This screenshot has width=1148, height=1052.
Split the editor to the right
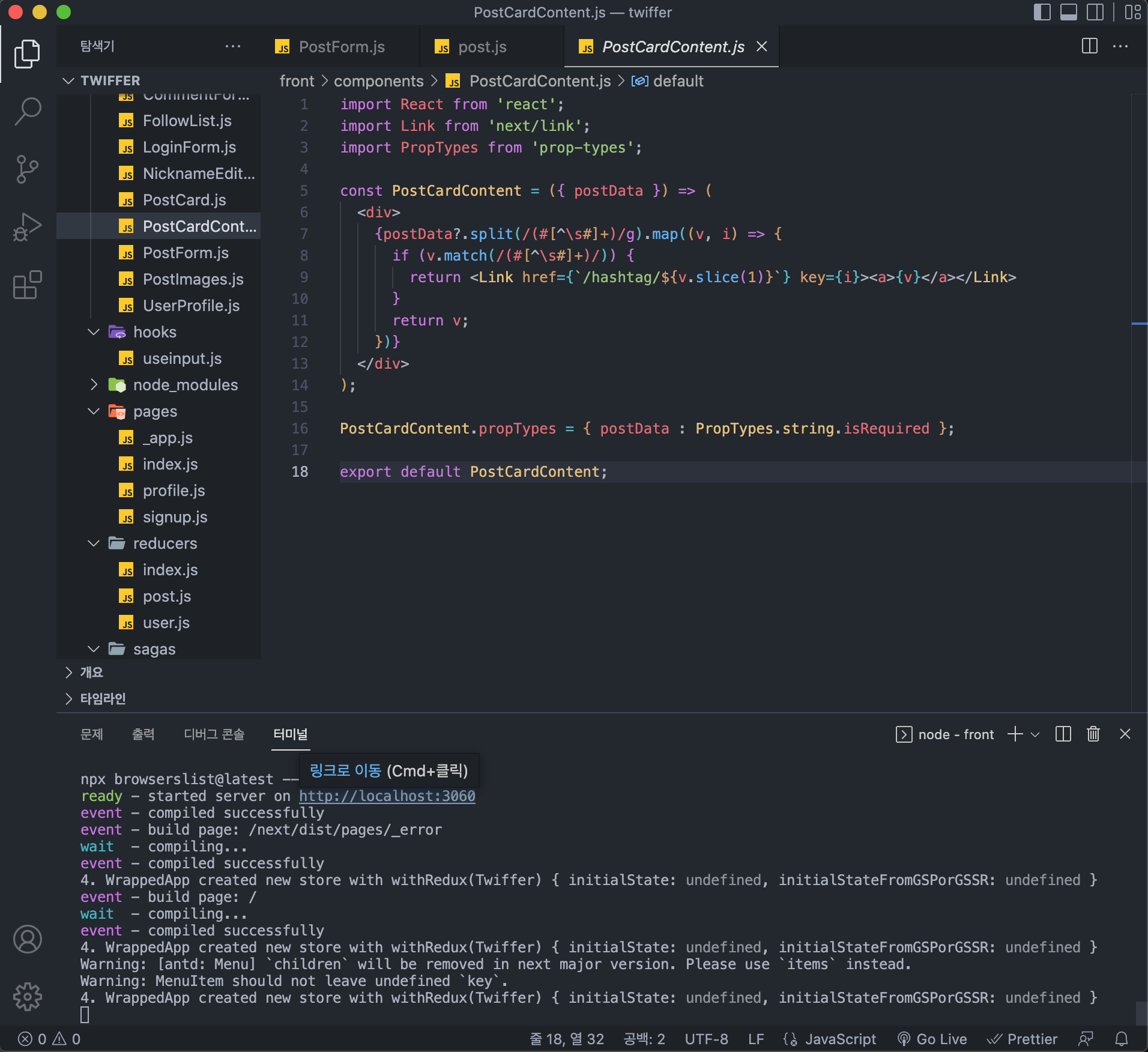coord(1089,46)
